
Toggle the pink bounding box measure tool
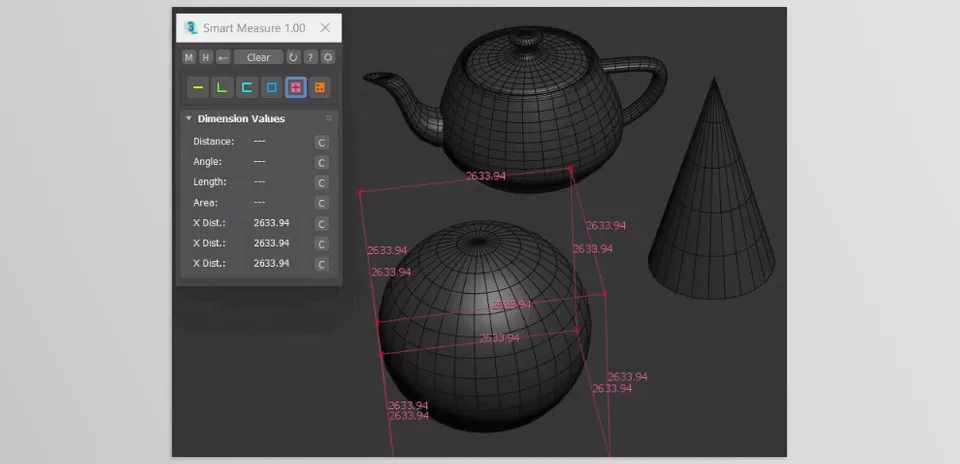pyautogui.click(x=295, y=88)
